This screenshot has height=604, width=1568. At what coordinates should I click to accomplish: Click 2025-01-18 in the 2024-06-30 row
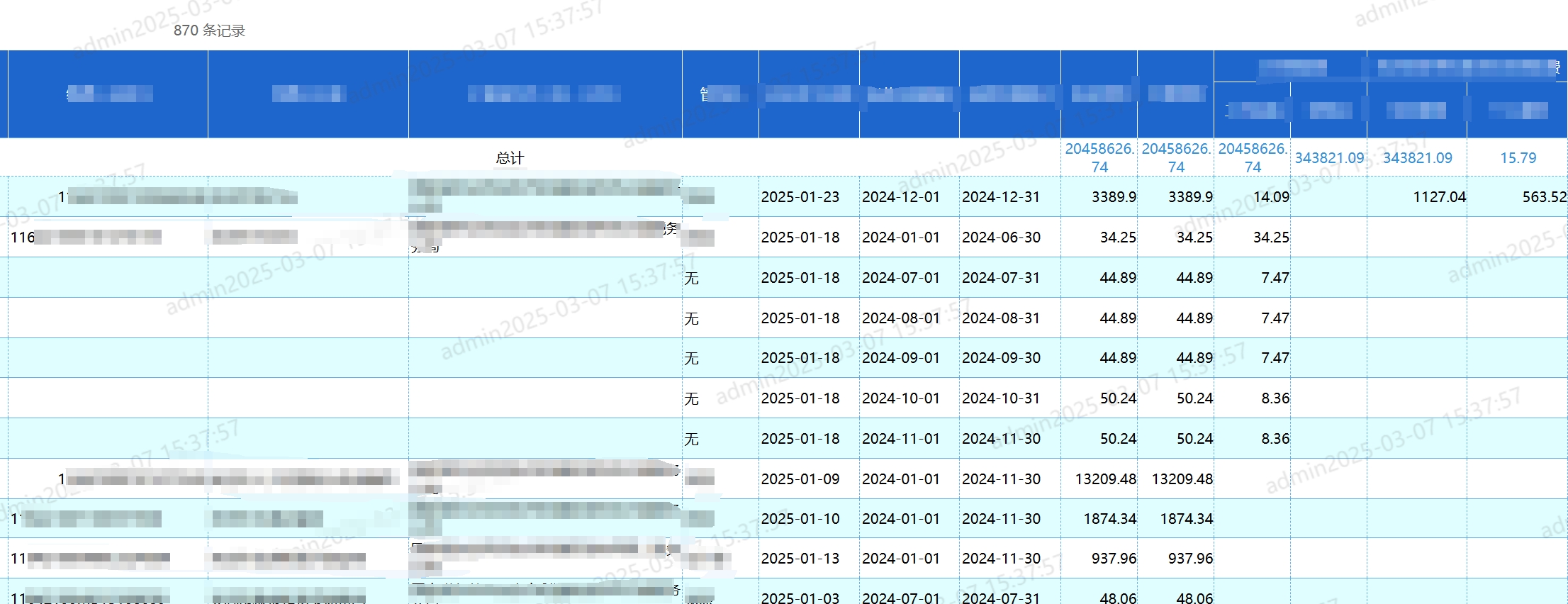coord(800,237)
